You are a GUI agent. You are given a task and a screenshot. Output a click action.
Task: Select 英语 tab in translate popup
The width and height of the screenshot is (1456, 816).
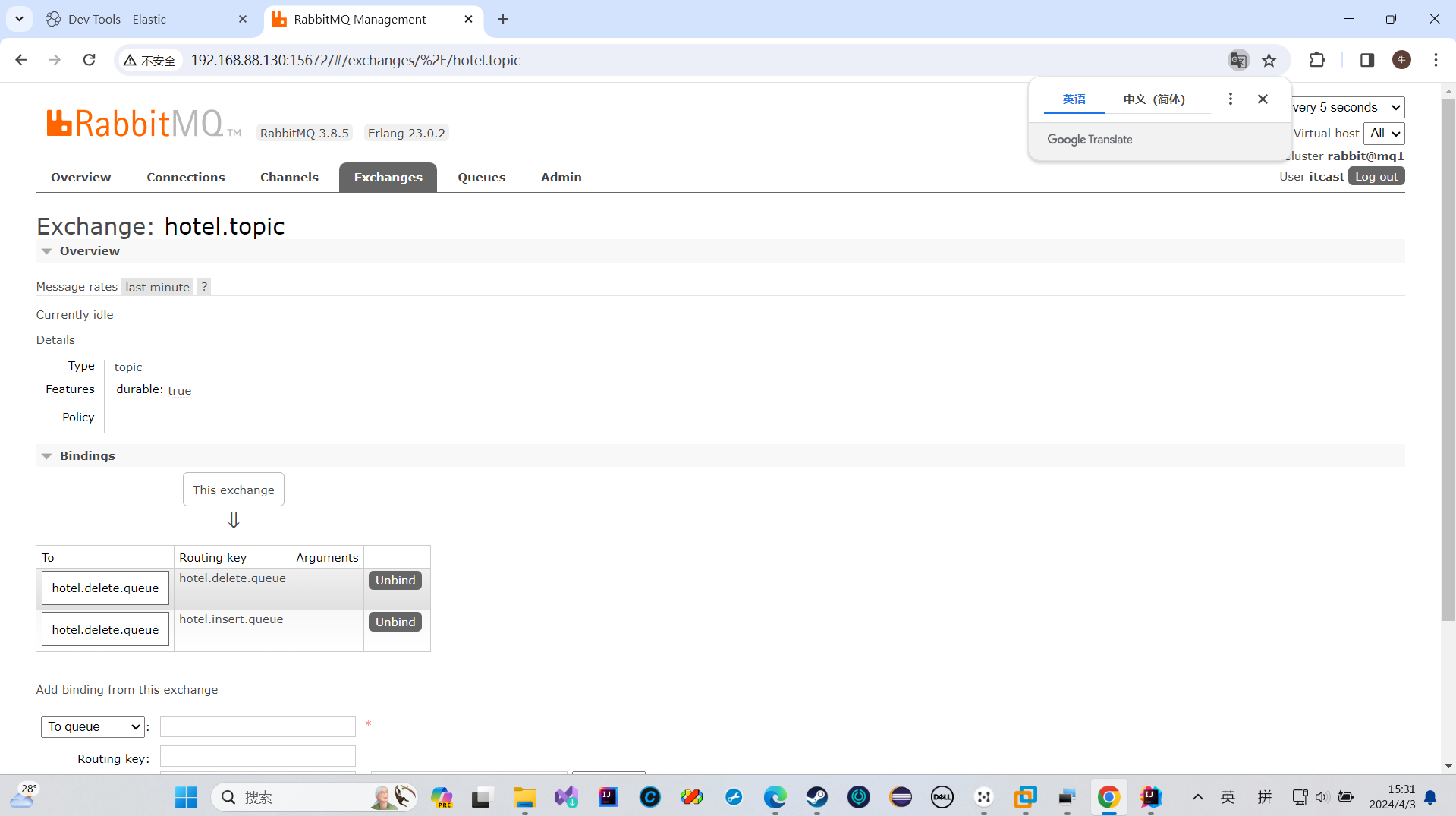click(1074, 99)
